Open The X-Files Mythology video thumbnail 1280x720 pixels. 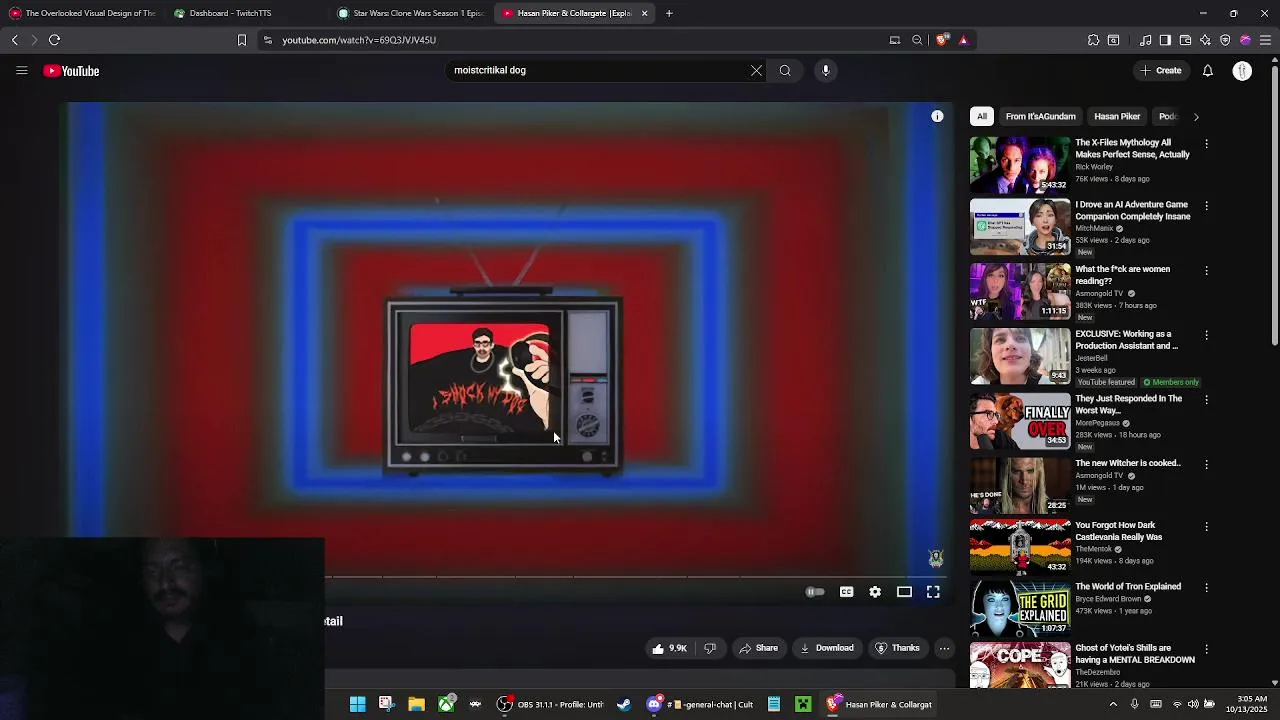pos(1020,164)
